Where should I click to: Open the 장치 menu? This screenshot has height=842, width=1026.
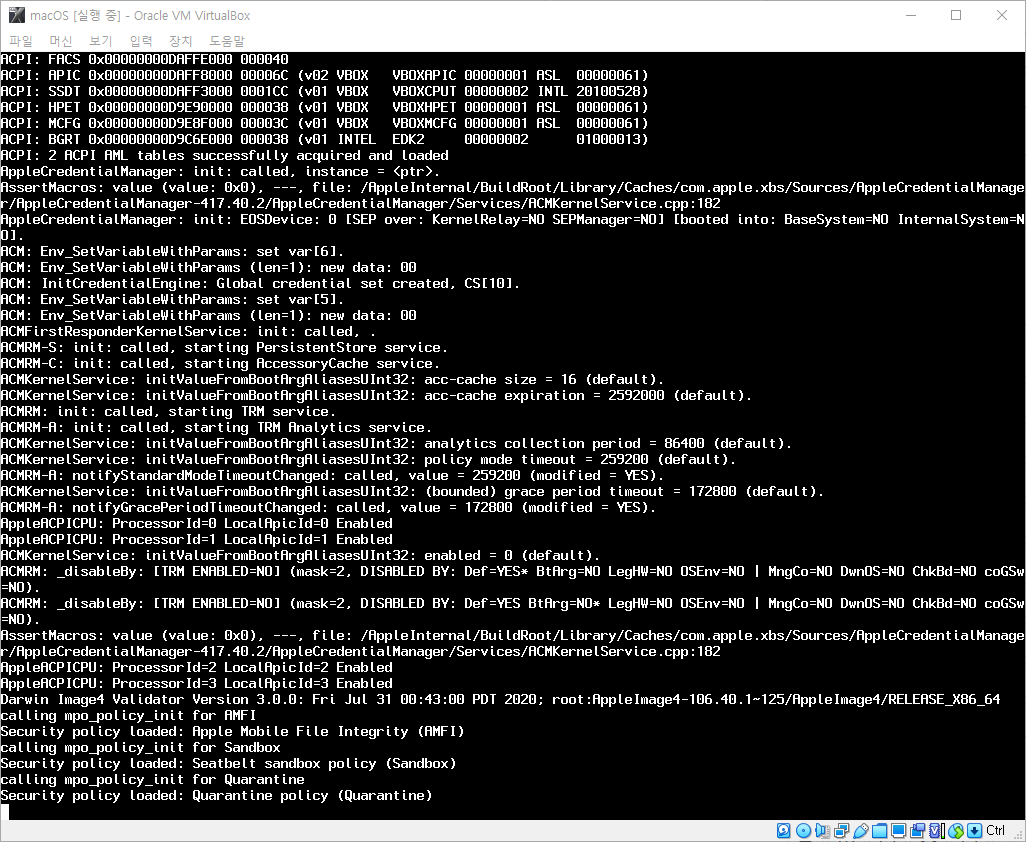coord(179,40)
